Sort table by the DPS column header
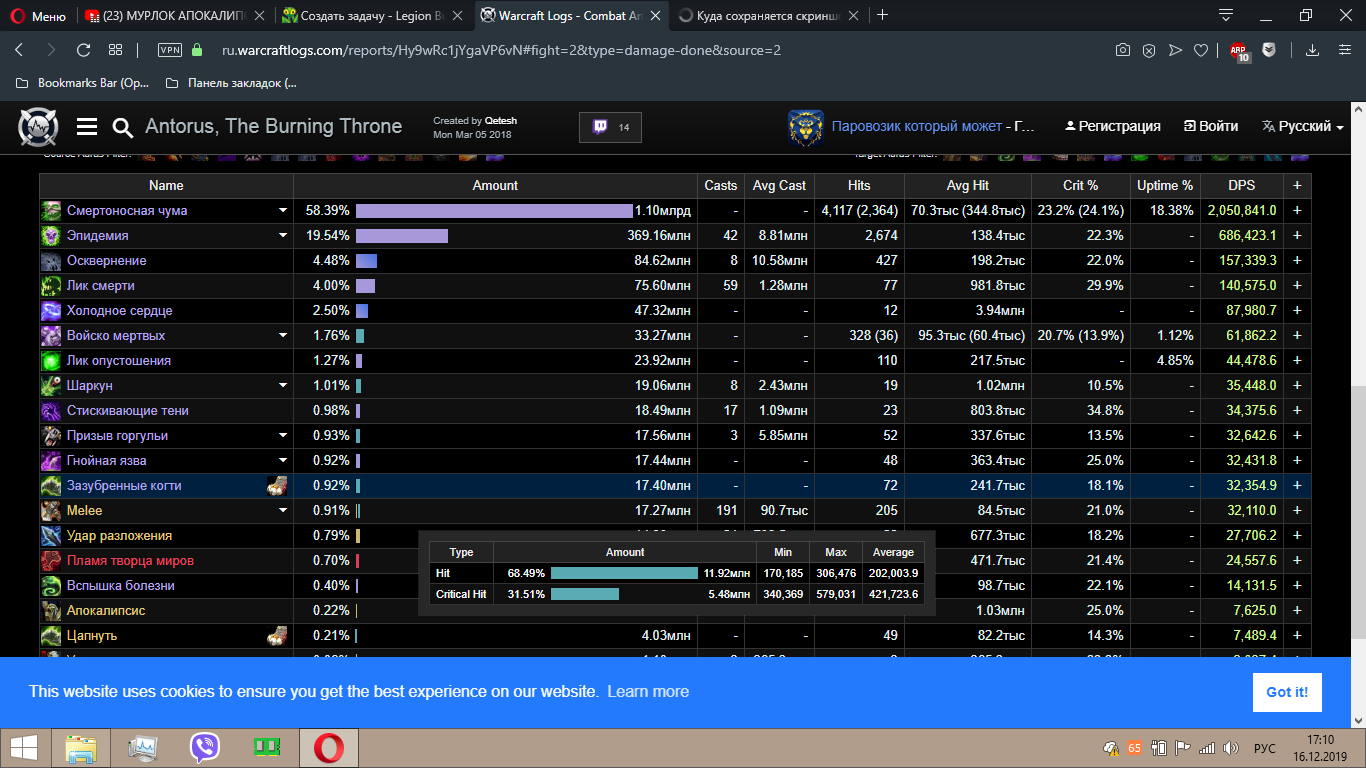 click(1243, 186)
